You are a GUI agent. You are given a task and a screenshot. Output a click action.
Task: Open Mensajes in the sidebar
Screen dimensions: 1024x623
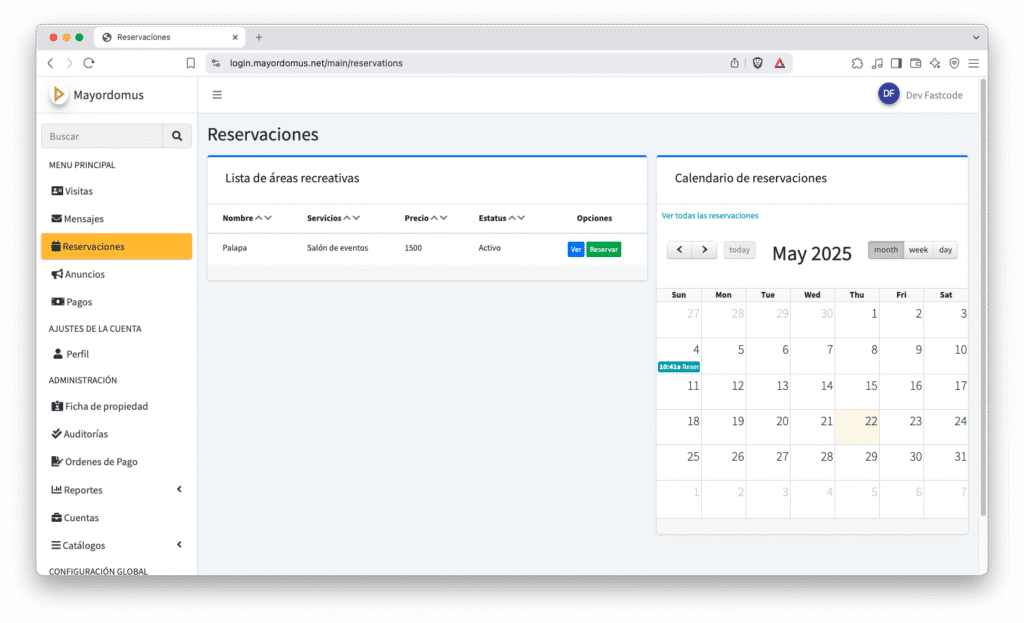[x=83, y=219]
